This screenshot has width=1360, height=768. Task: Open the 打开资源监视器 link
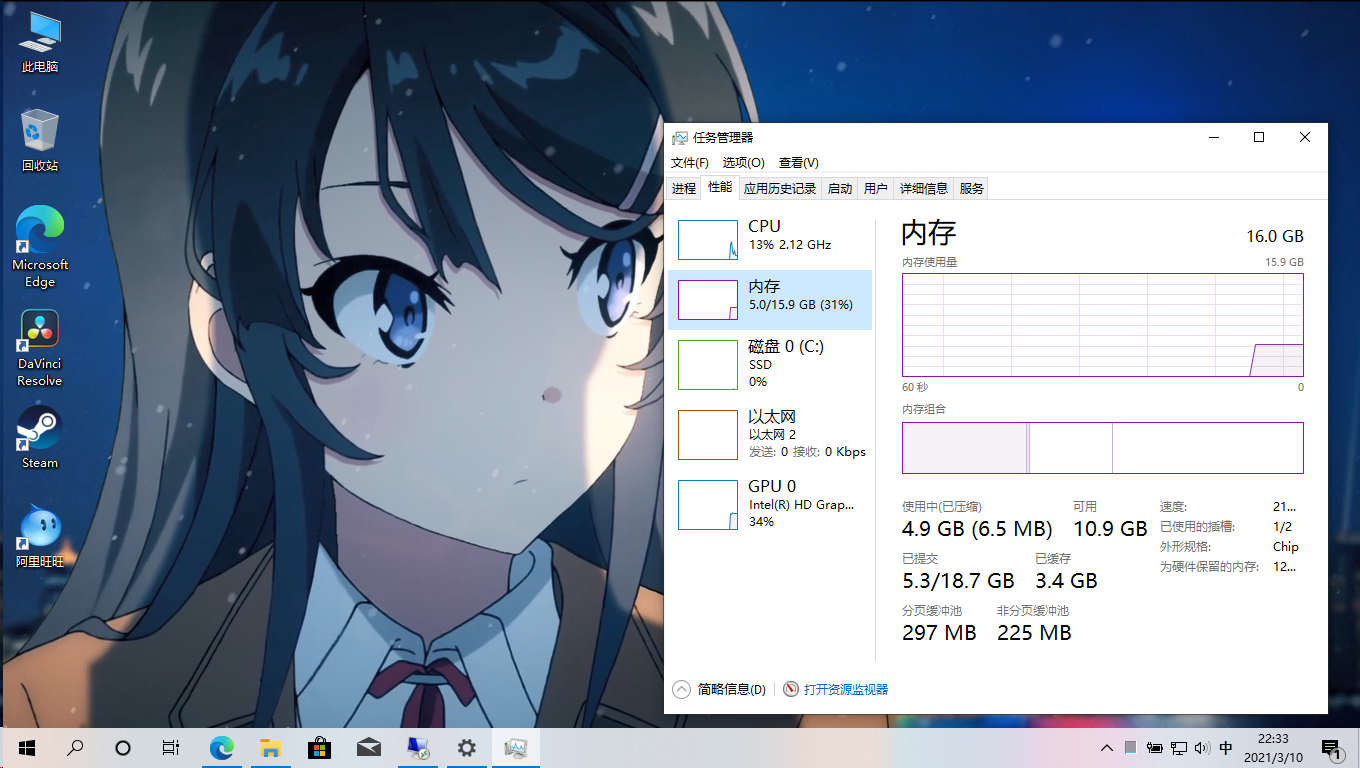846,689
